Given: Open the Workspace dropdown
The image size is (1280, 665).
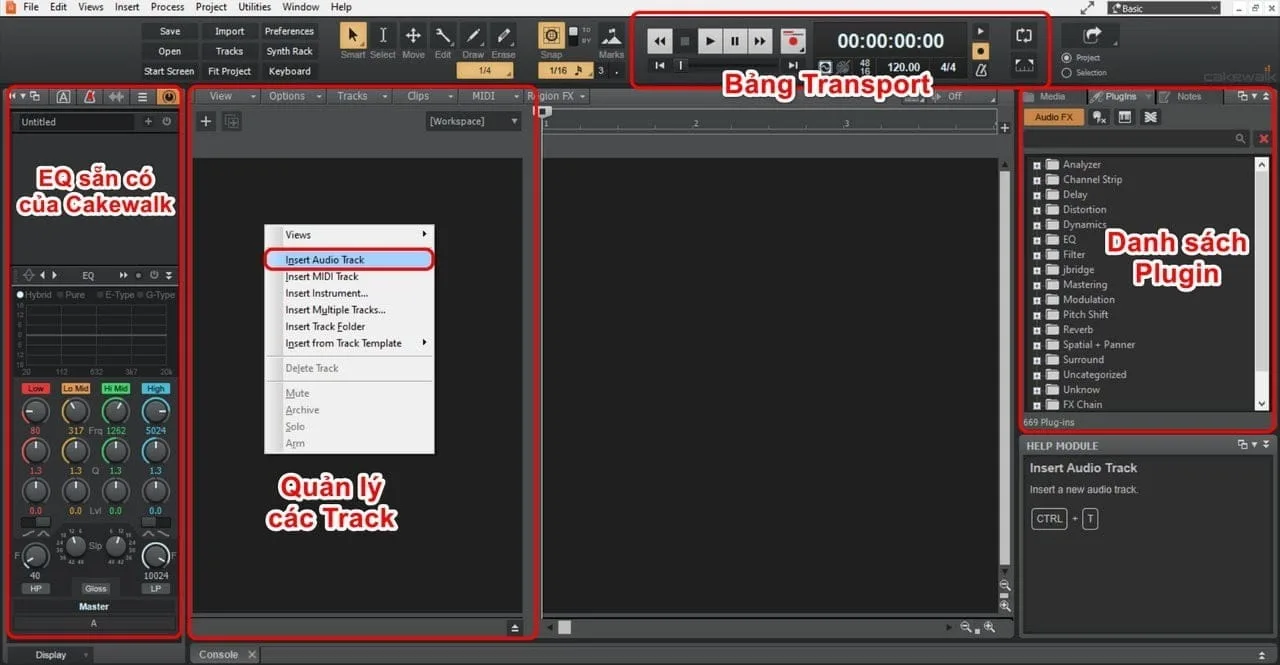Looking at the screenshot, I should [474, 121].
